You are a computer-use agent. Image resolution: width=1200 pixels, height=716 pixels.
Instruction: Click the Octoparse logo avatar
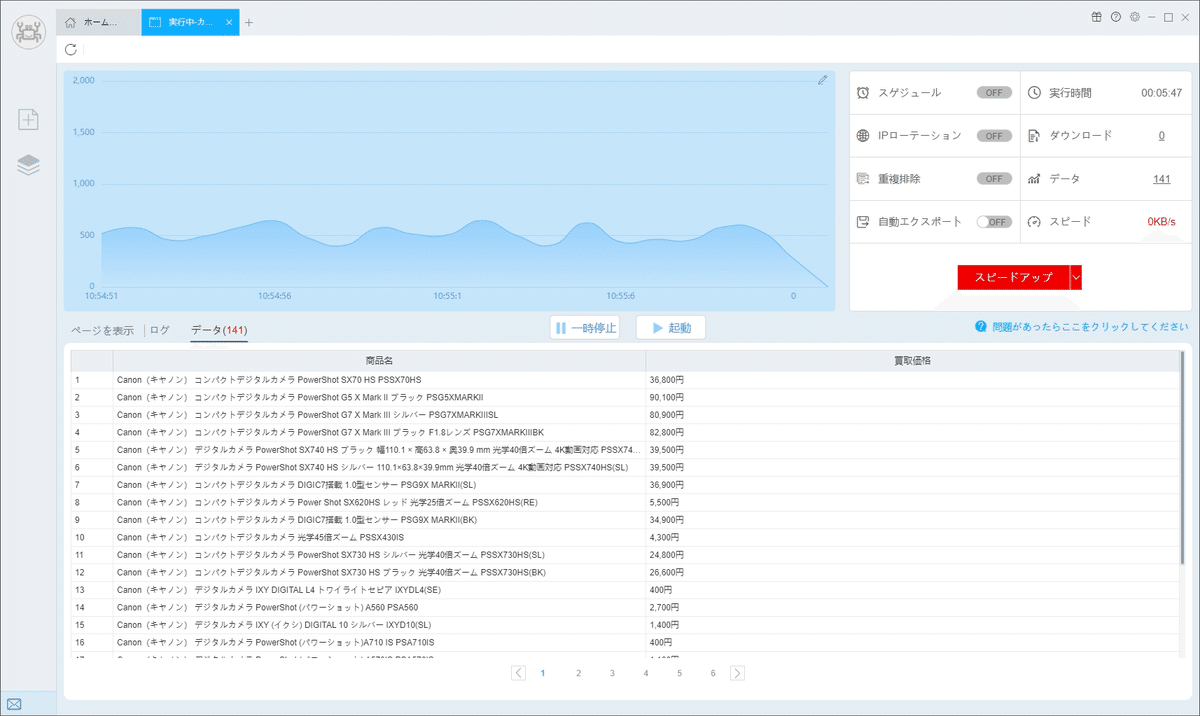28,30
